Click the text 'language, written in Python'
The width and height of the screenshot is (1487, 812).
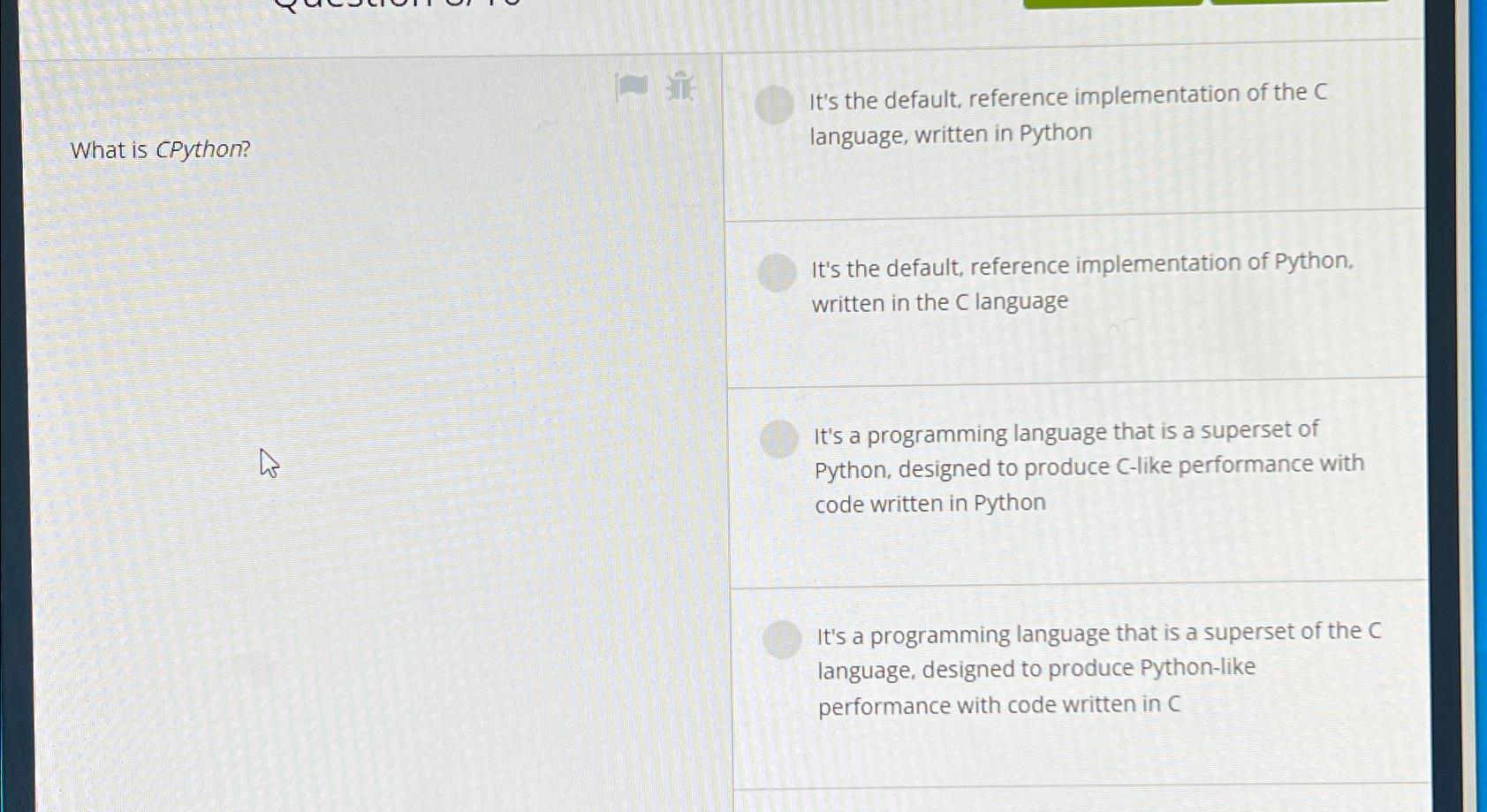pyautogui.click(x=951, y=134)
